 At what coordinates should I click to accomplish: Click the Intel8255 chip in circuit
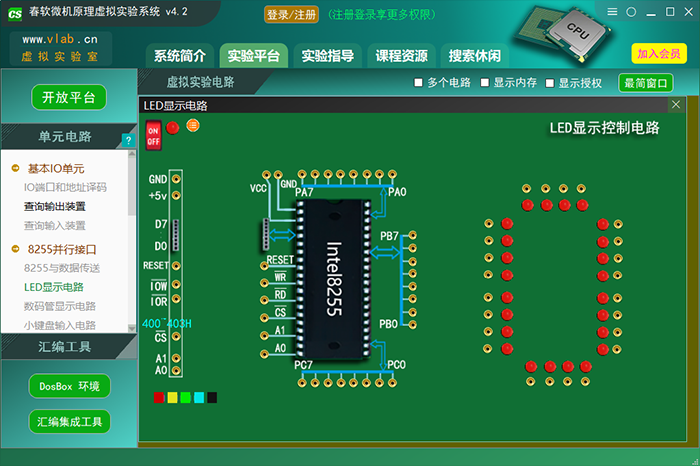pyautogui.click(x=333, y=278)
